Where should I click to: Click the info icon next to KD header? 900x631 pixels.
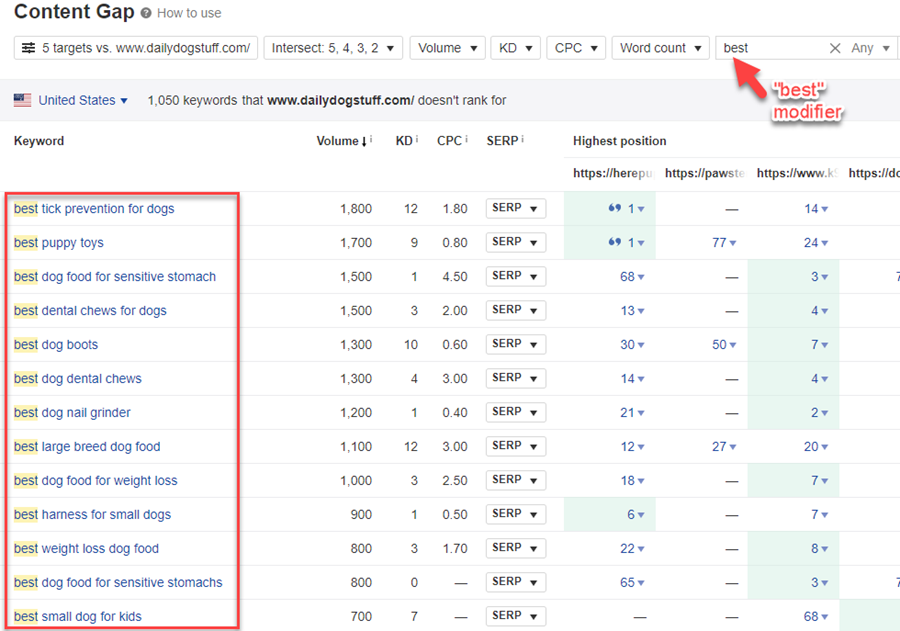(x=417, y=141)
